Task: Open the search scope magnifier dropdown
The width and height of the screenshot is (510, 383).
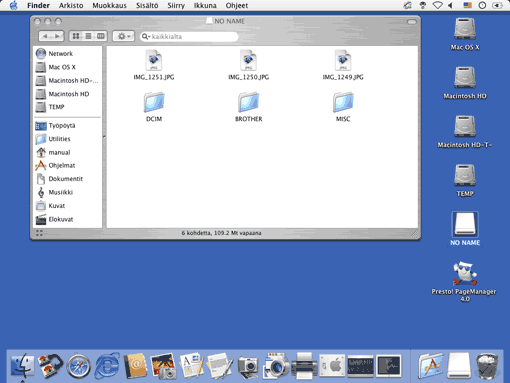Action: [146, 36]
